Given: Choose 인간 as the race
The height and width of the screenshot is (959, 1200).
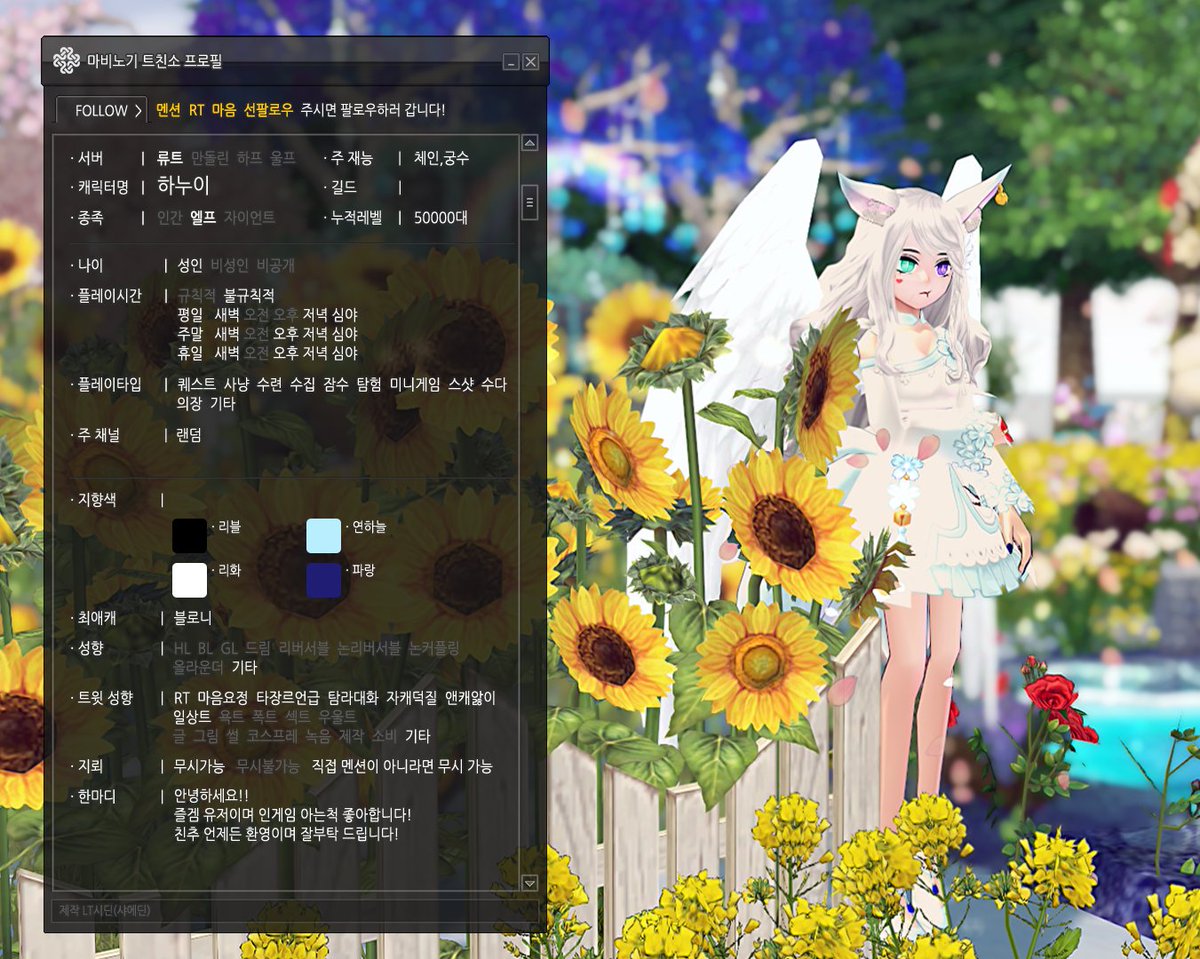Looking at the screenshot, I should (x=170, y=217).
